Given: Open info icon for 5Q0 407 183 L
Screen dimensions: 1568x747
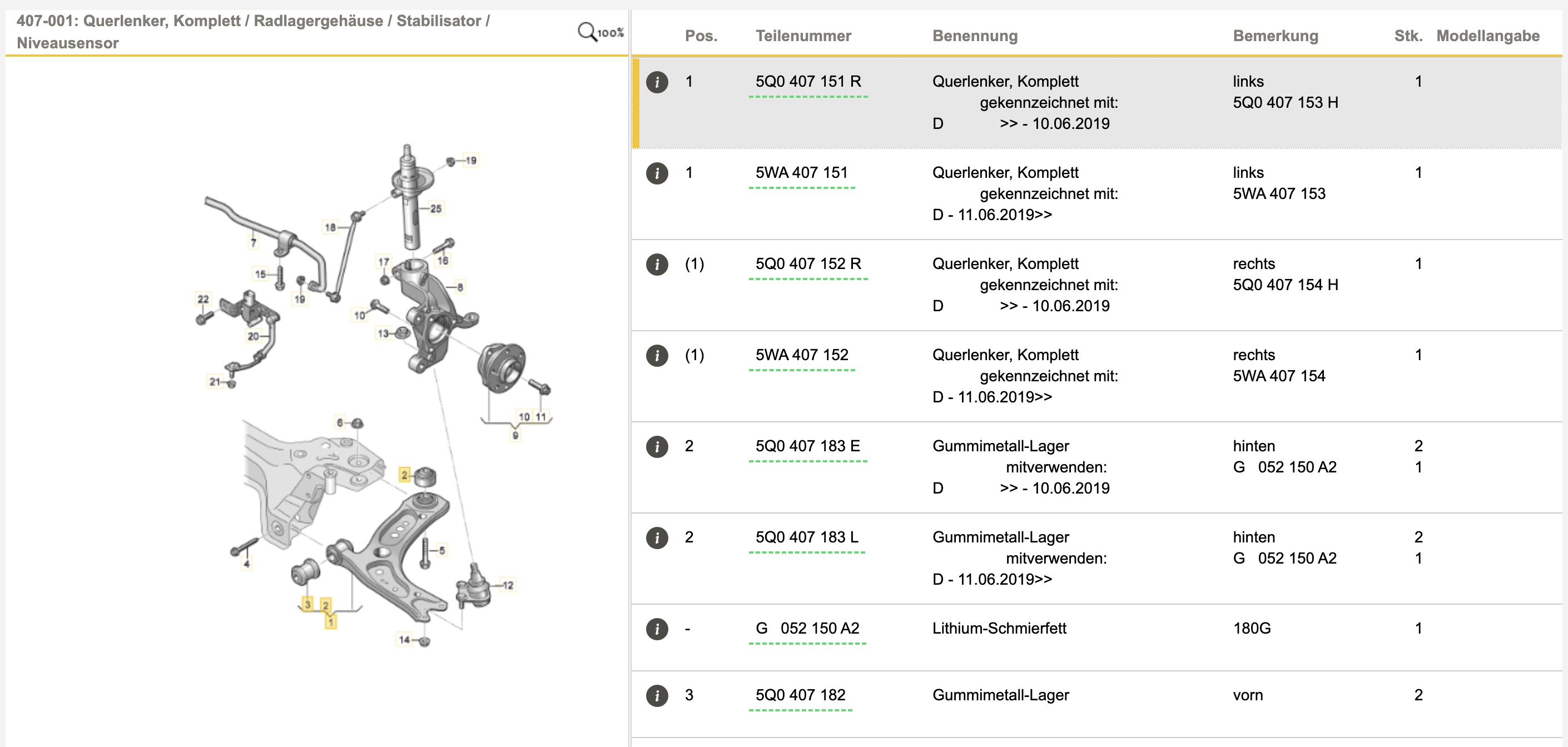Looking at the screenshot, I should coord(657,539).
